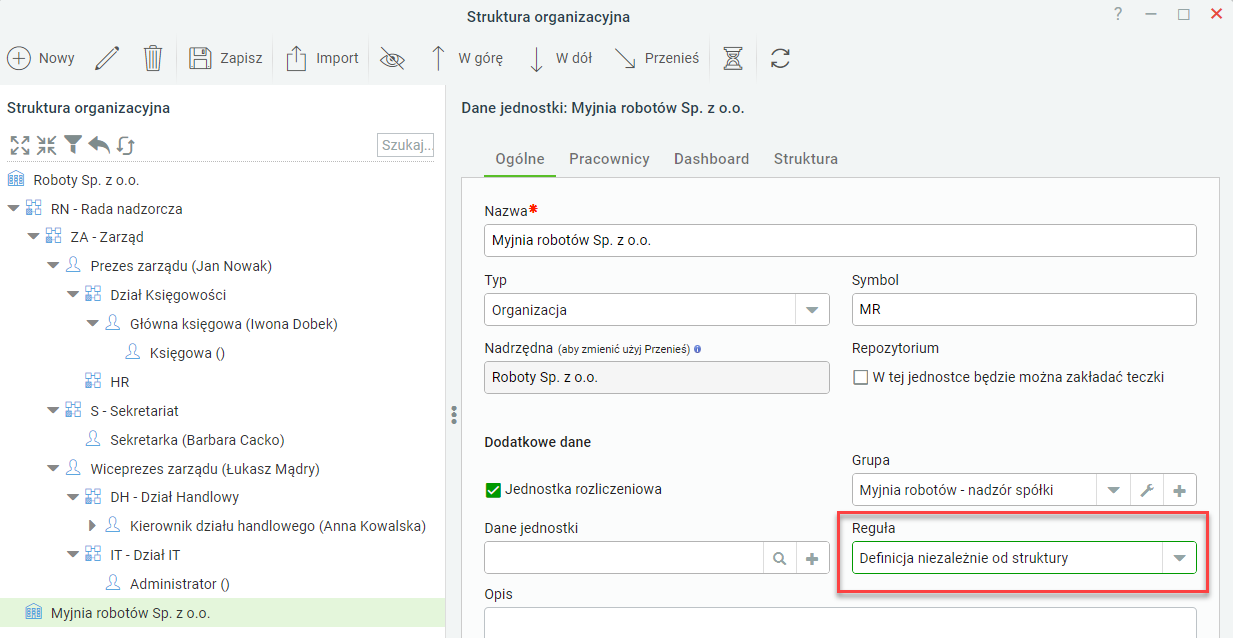This screenshot has width=1233, height=638.
Task: Click the Przenieś button label
Action: (x=672, y=58)
